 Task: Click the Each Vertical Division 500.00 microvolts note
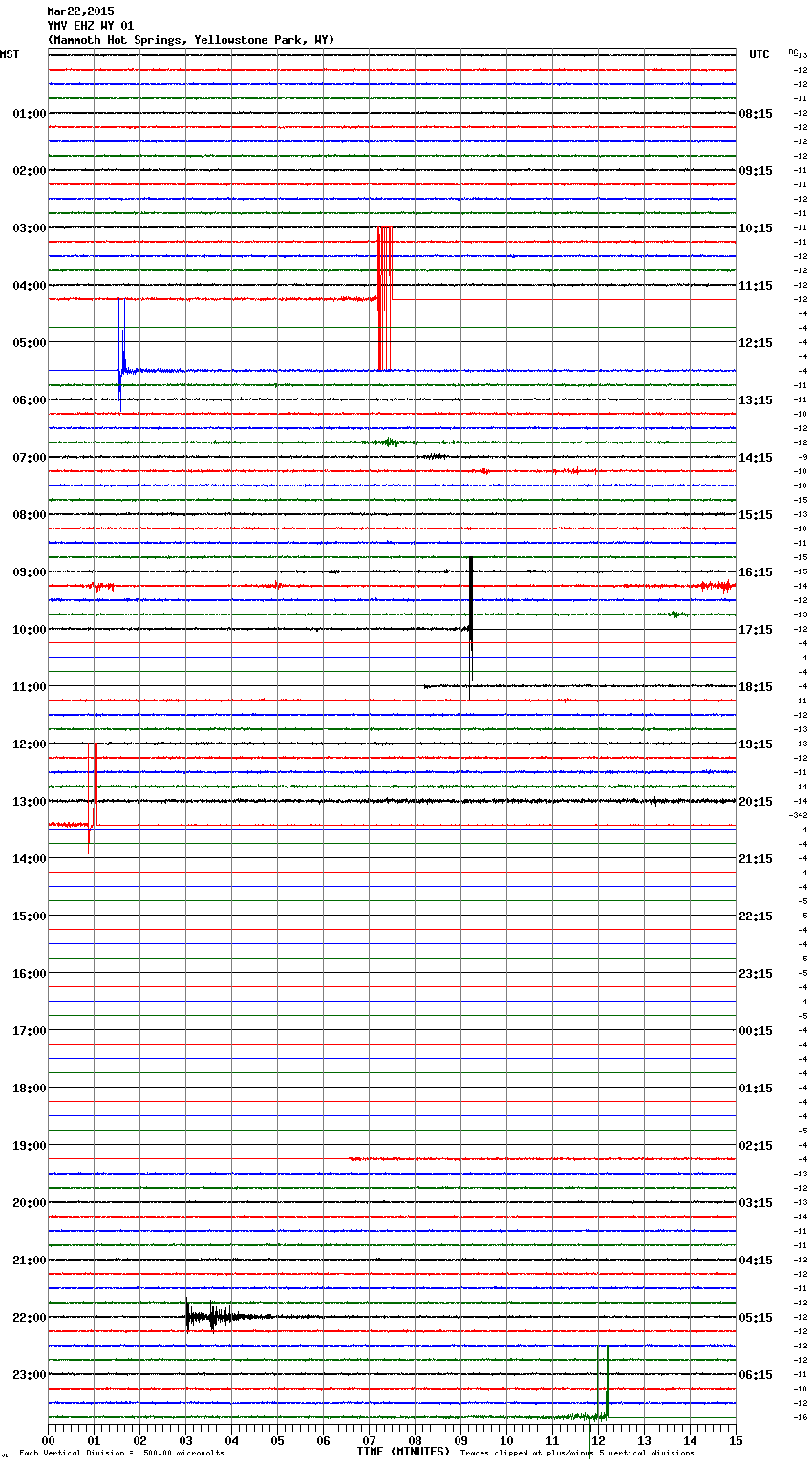pyautogui.click(x=121, y=1454)
